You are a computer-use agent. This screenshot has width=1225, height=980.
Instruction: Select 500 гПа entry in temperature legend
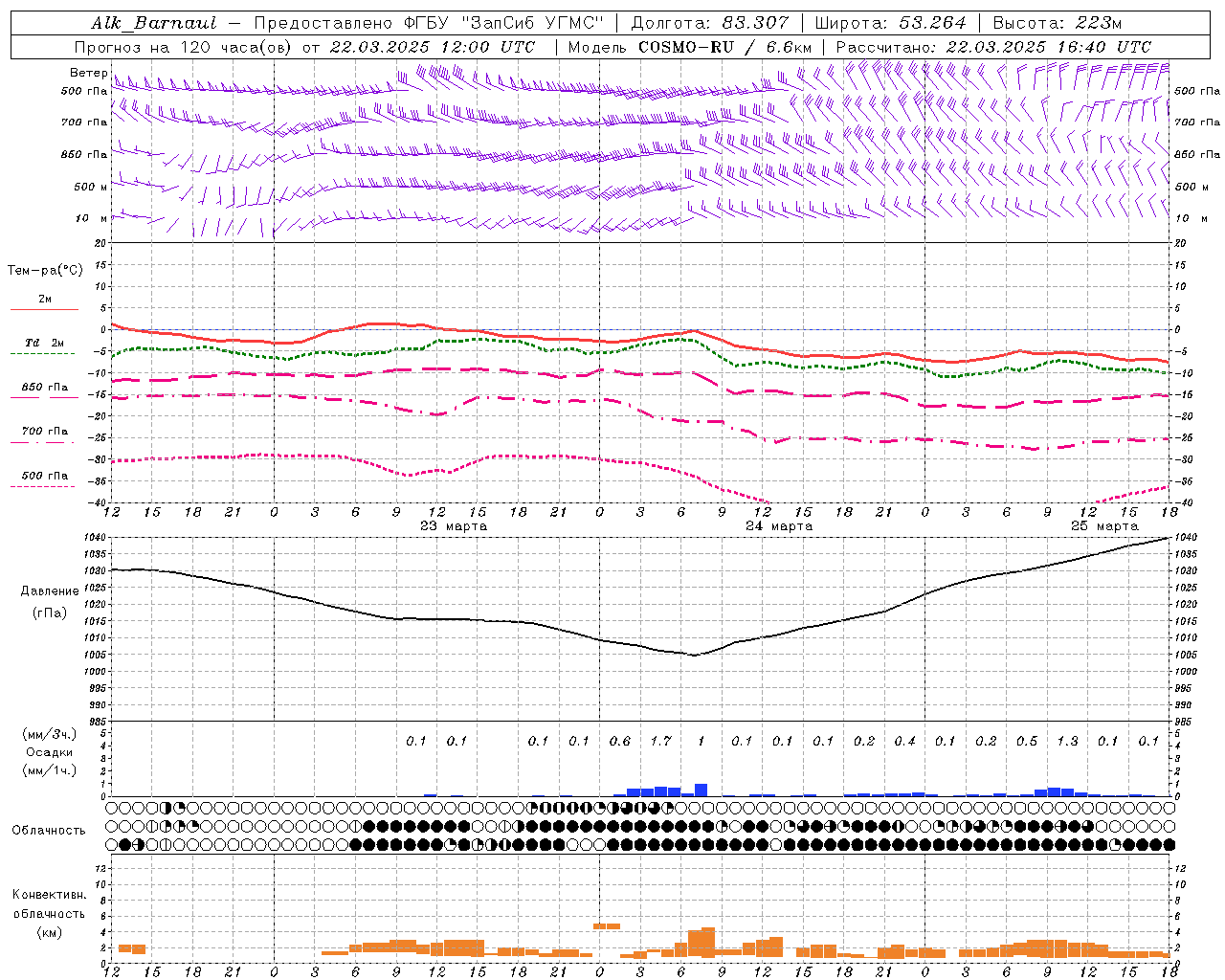pos(45,476)
